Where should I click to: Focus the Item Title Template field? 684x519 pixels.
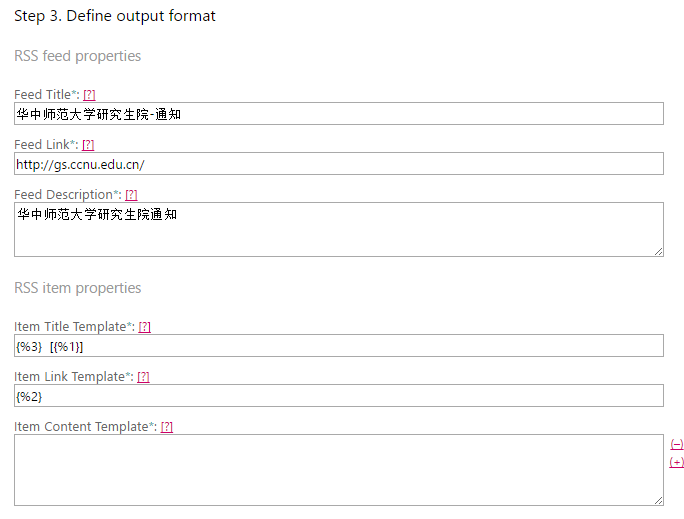coord(338,346)
